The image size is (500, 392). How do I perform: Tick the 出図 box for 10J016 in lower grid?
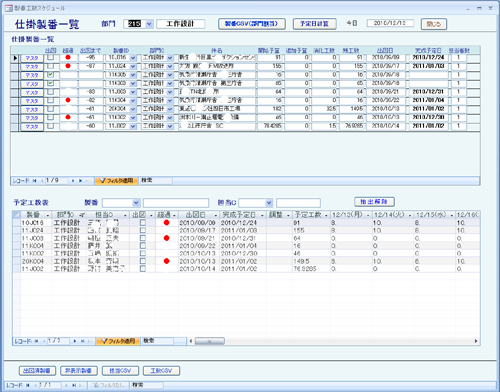(143, 222)
